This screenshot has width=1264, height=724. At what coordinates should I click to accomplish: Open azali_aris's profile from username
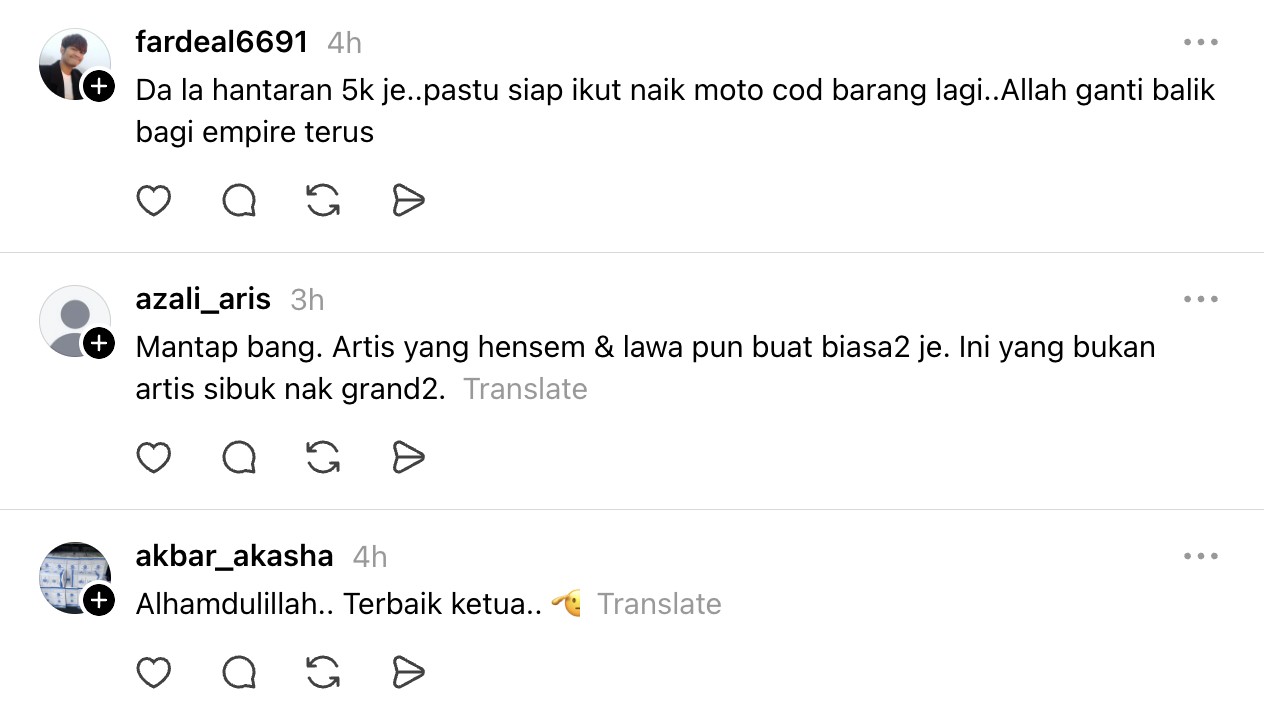203,299
